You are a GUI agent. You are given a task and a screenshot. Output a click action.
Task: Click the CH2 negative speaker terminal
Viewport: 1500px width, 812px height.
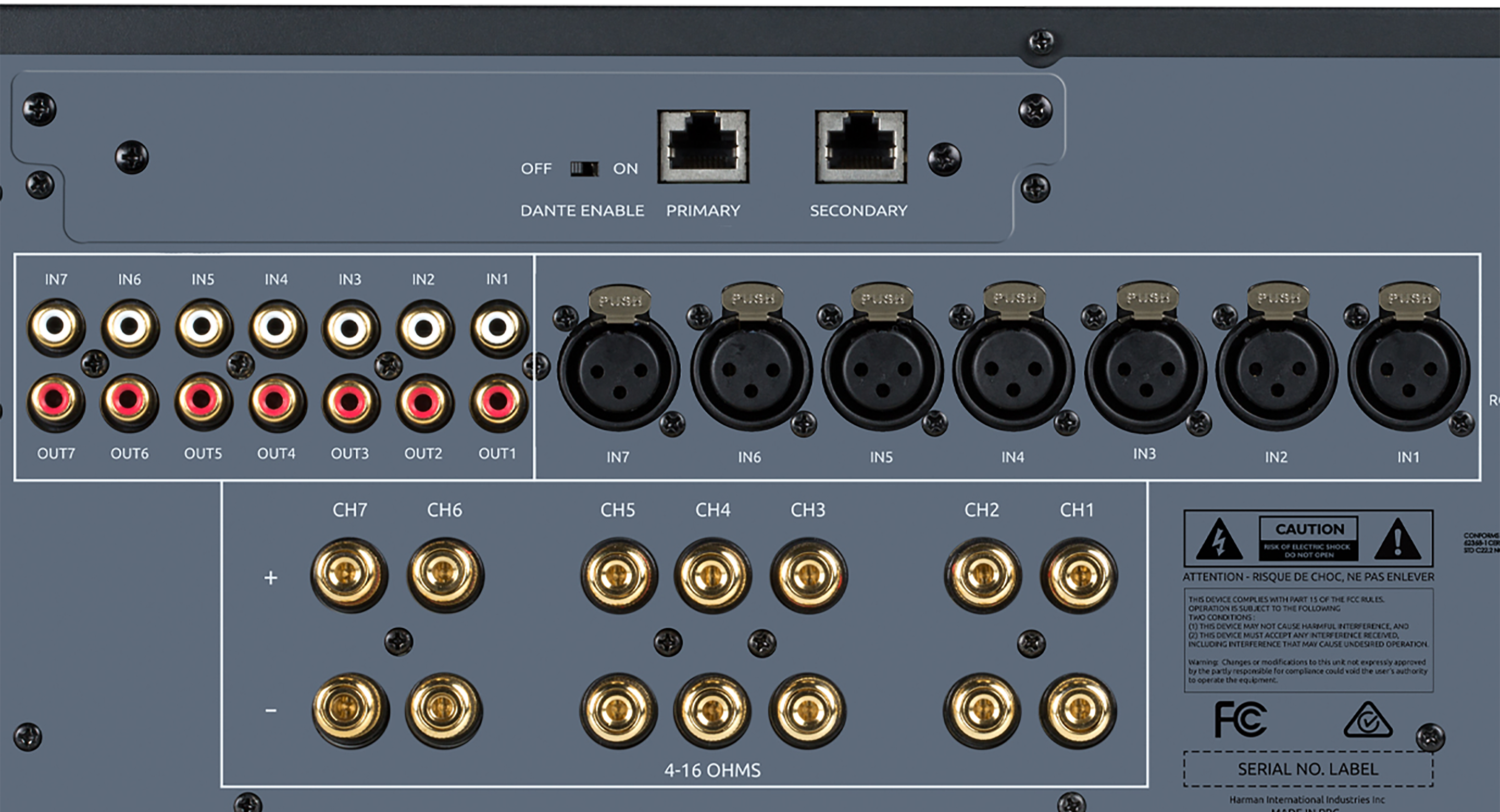[982, 710]
